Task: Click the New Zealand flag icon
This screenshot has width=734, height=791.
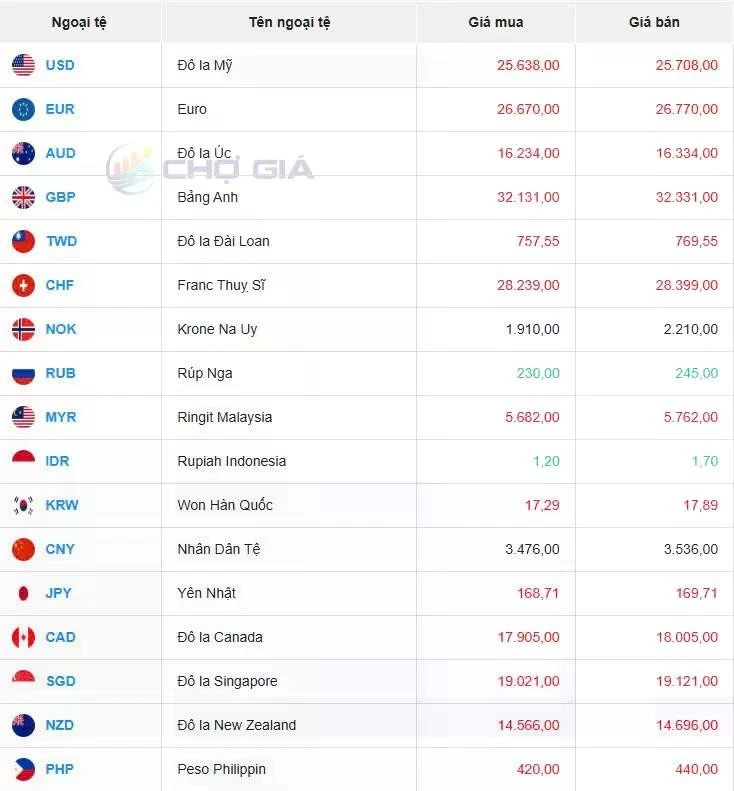Action: coord(23,726)
